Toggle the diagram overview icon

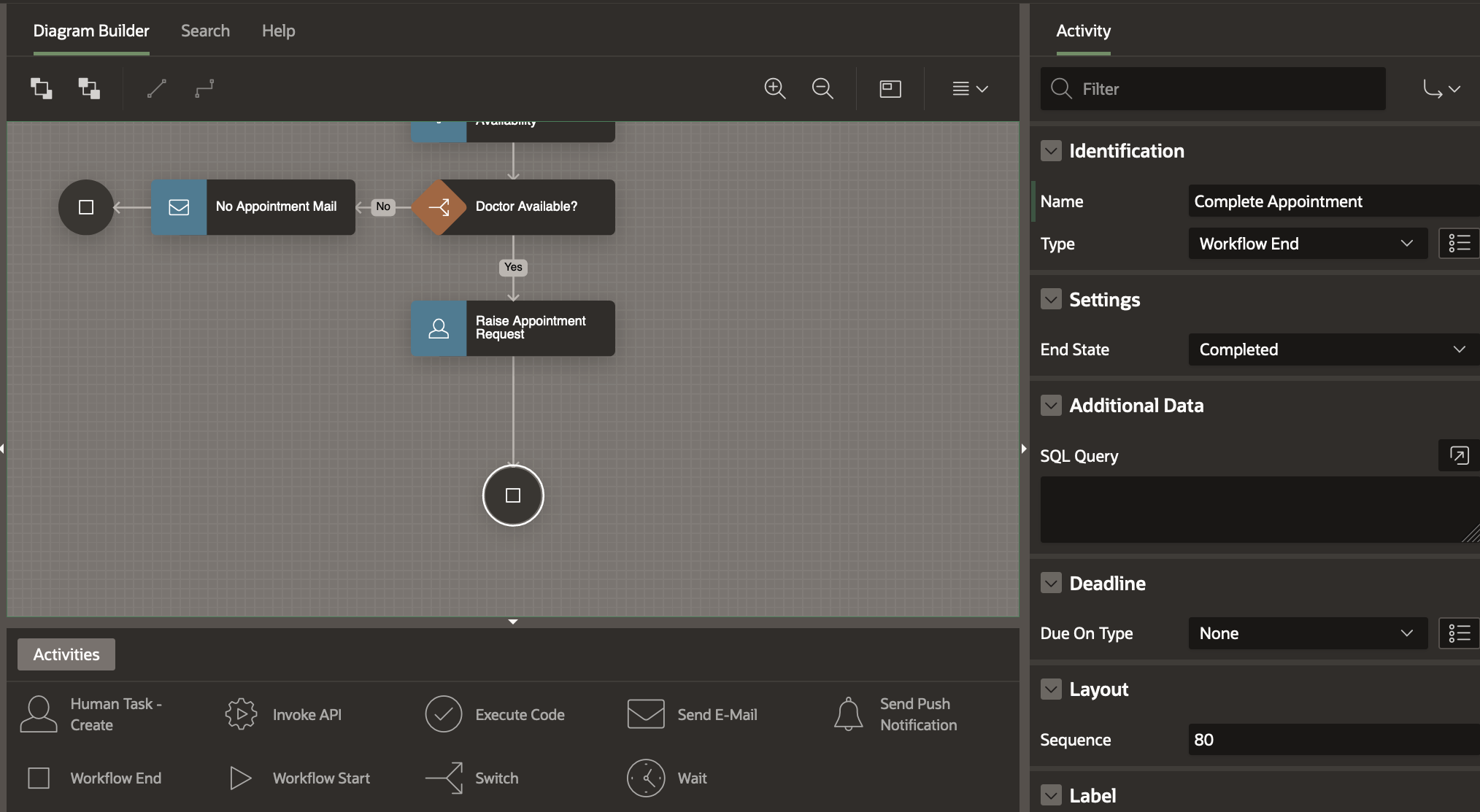pyautogui.click(x=890, y=89)
